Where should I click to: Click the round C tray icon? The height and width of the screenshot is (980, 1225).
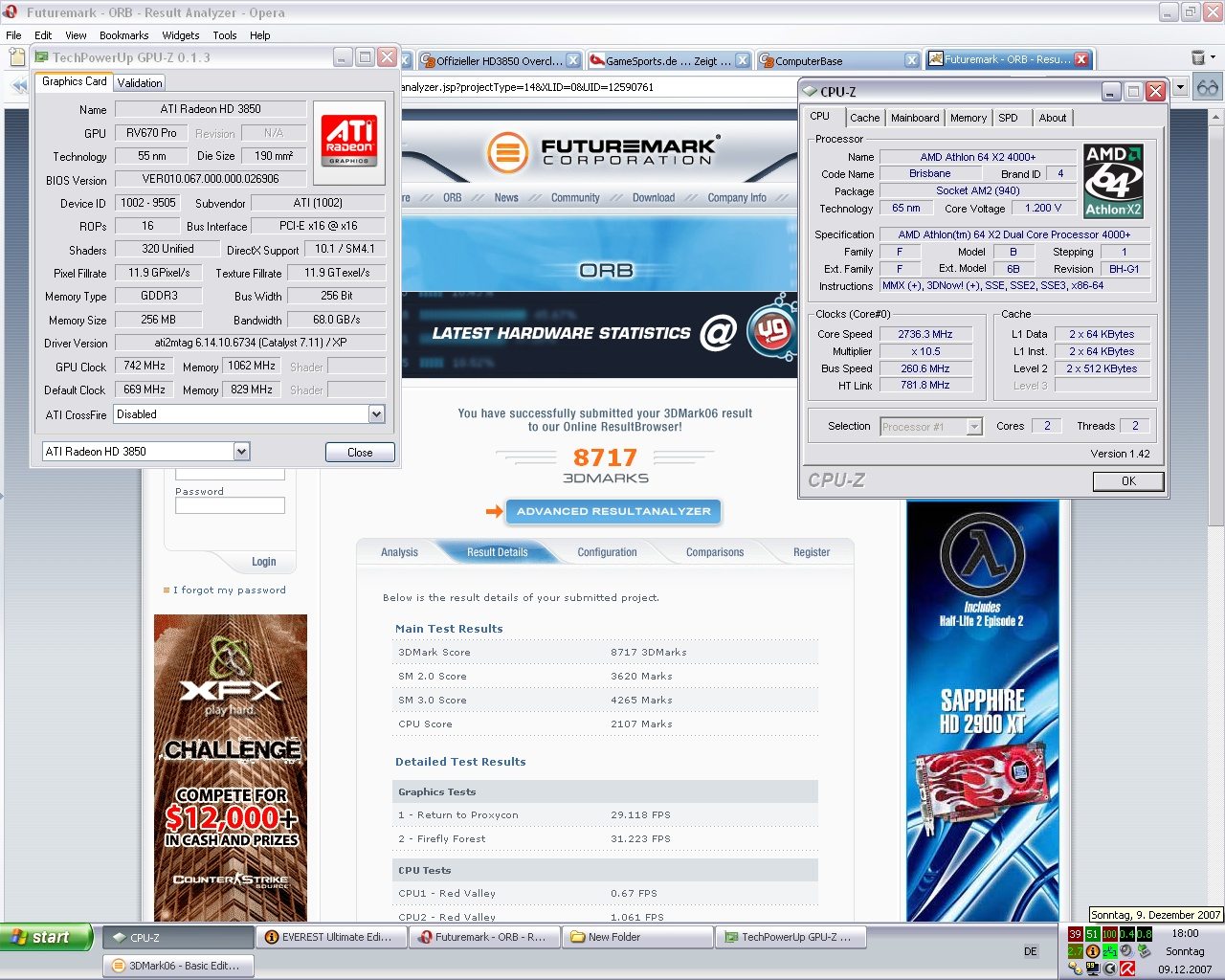1109,969
